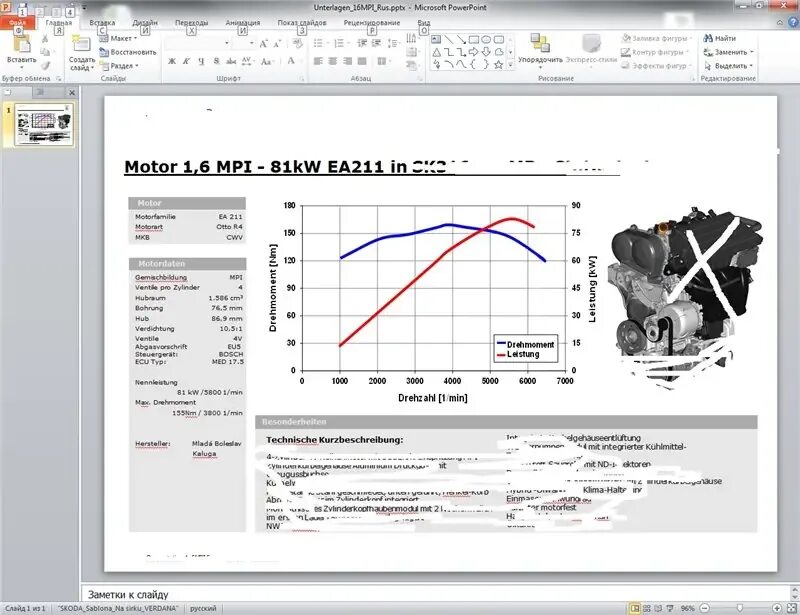Select the text box shape in gallery

[436, 39]
